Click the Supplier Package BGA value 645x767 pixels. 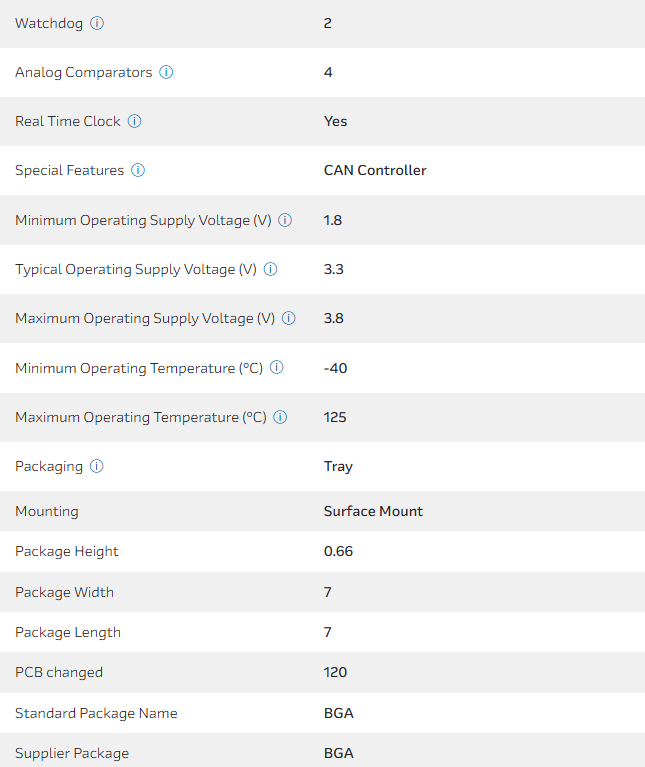(x=338, y=753)
